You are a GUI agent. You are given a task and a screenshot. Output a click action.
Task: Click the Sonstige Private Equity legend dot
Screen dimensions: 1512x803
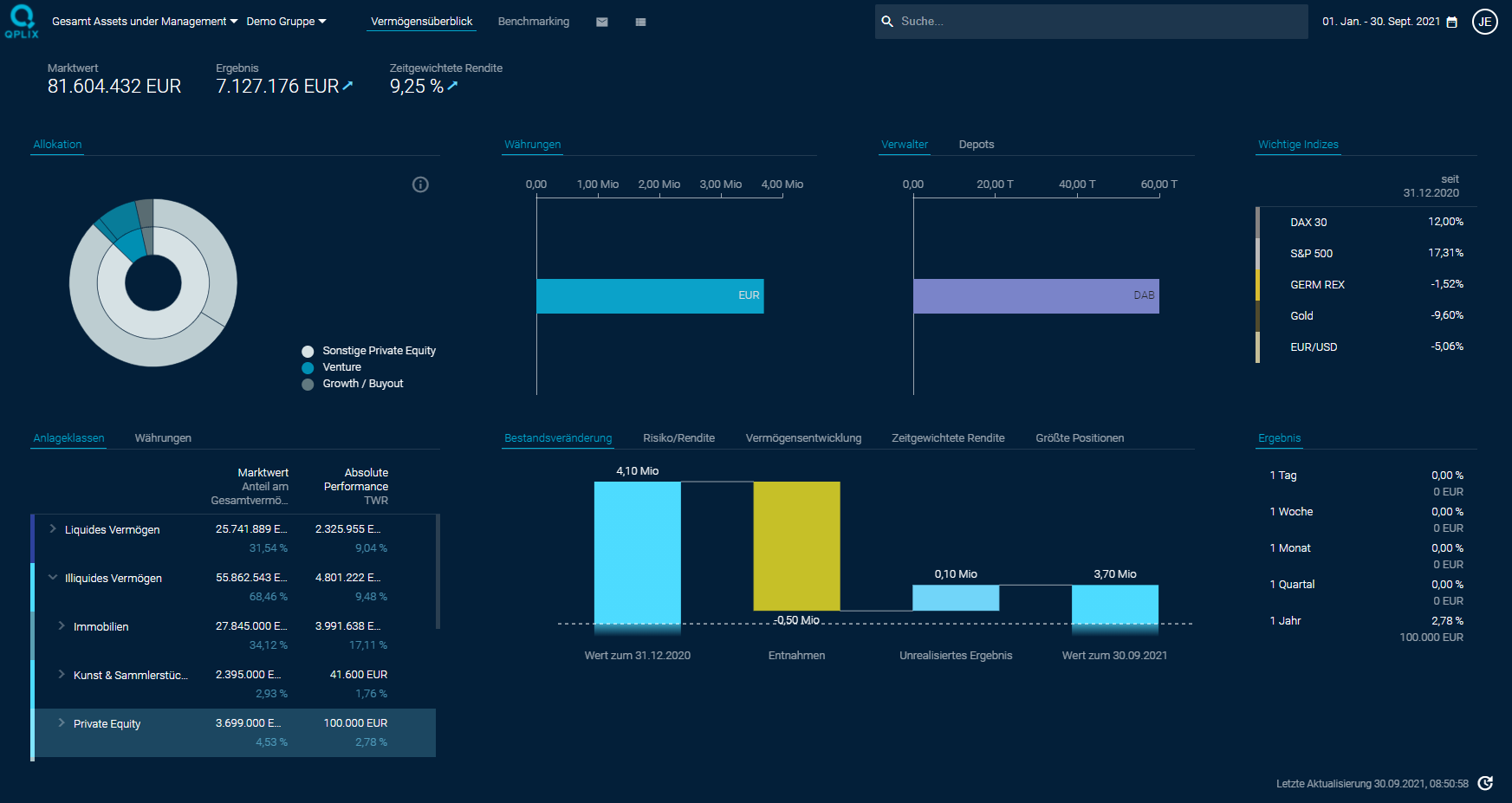click(308, 351)
